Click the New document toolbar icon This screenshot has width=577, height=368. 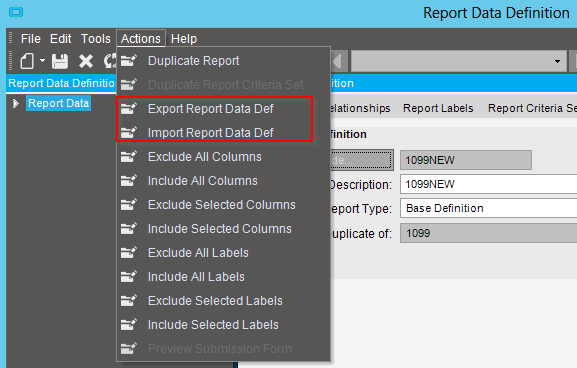point(27,61)
